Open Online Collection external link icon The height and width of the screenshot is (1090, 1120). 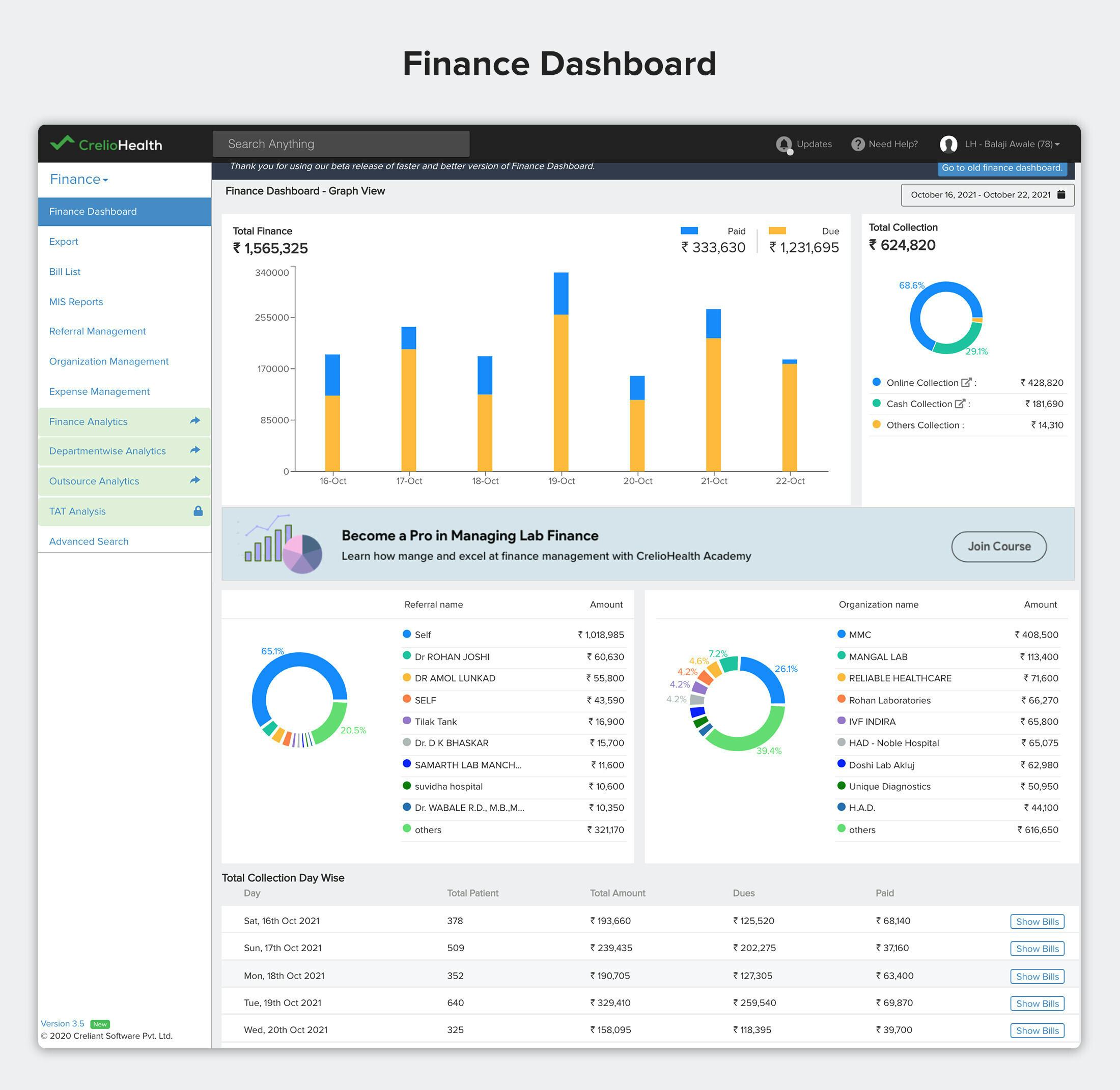click(x=966, y=383)
